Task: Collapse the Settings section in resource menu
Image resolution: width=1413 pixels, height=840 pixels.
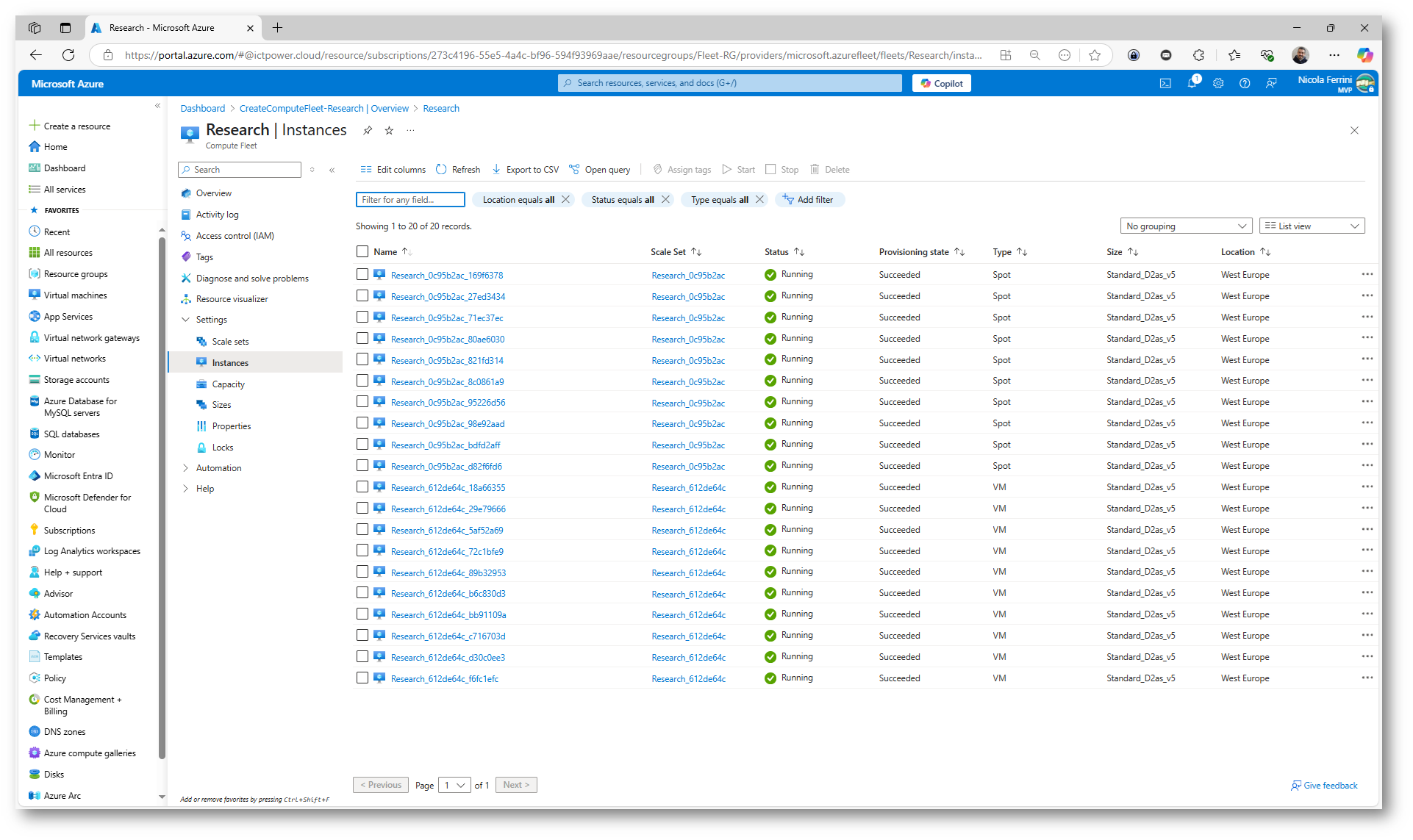Action: click(x=186, y=320)
